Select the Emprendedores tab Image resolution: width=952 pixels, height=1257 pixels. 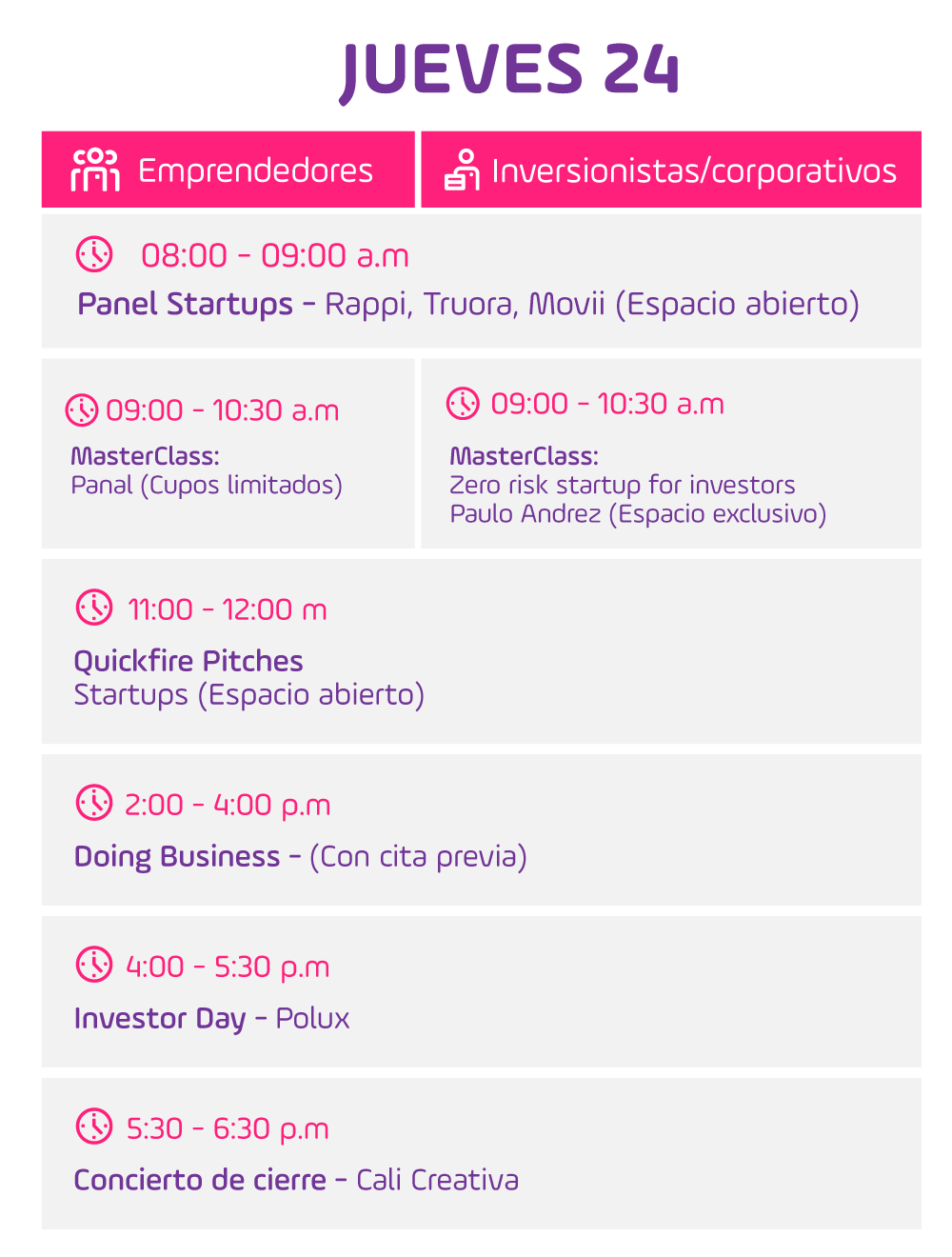coord(228,170)
